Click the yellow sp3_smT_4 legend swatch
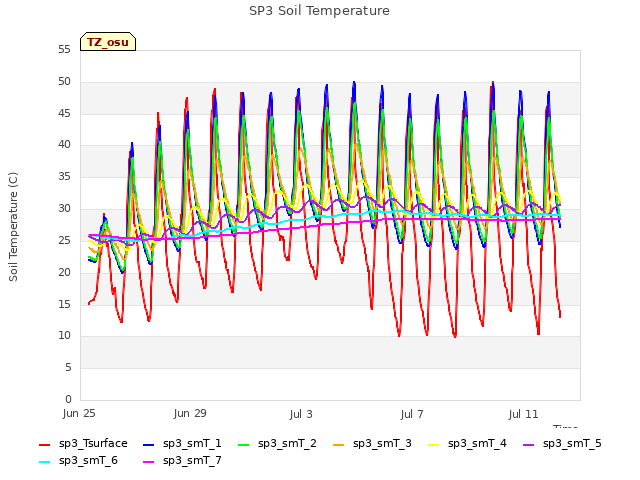The width and height of the screenshot is (640, 480). pyautogui.click(x=433, y=444)
